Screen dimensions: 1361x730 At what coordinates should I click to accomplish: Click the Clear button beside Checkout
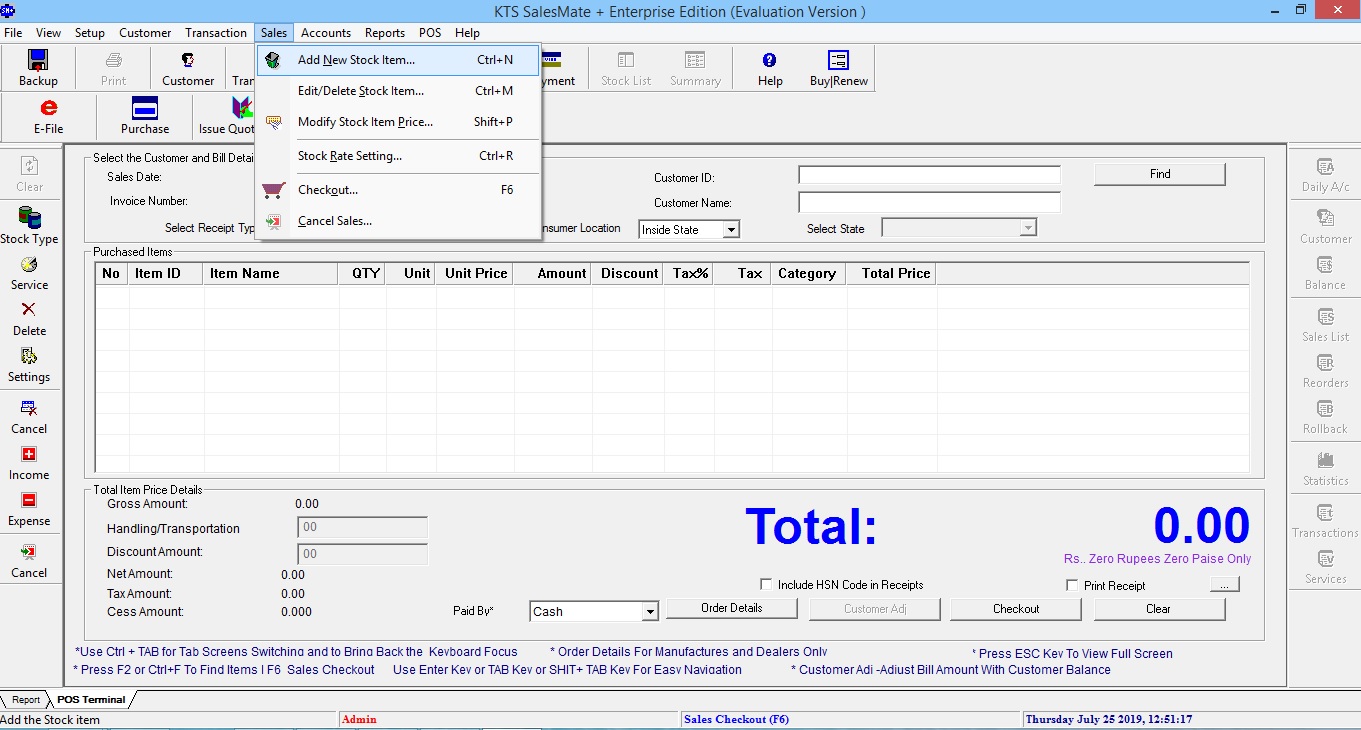[1159, 609]
